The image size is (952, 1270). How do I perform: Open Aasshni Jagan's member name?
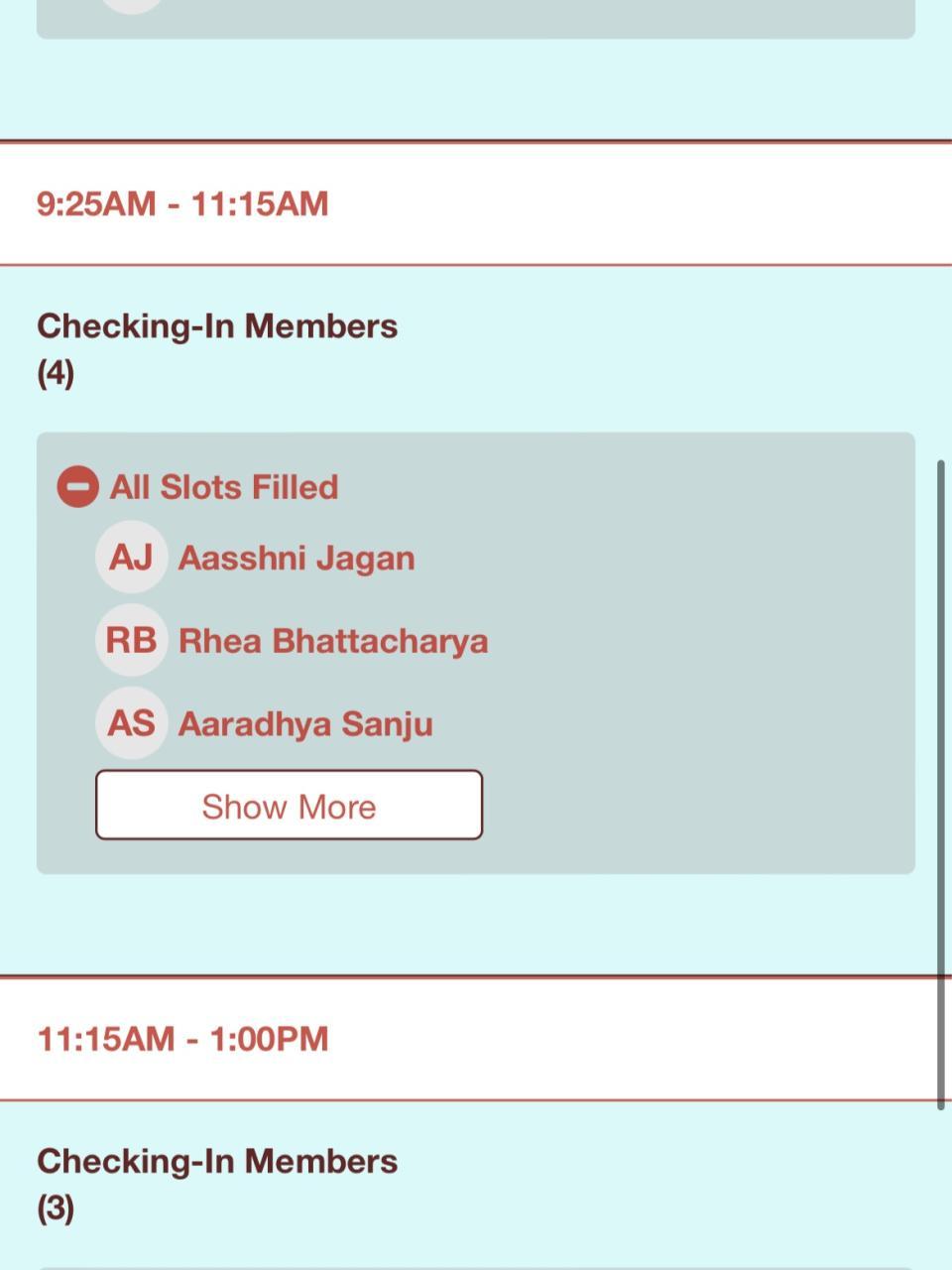click(296, 559)
